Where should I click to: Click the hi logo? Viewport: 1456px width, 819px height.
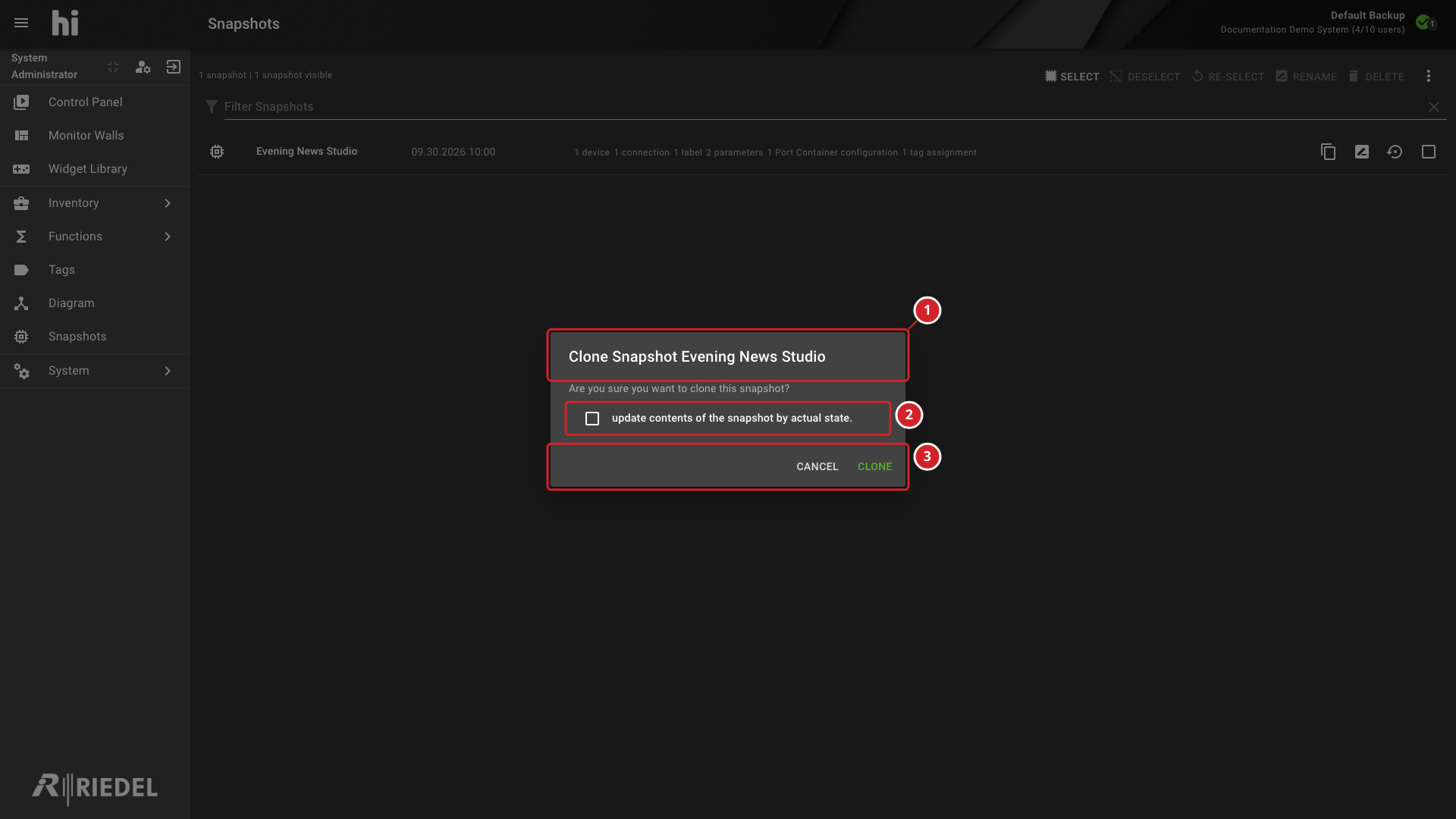pos(65,23)
